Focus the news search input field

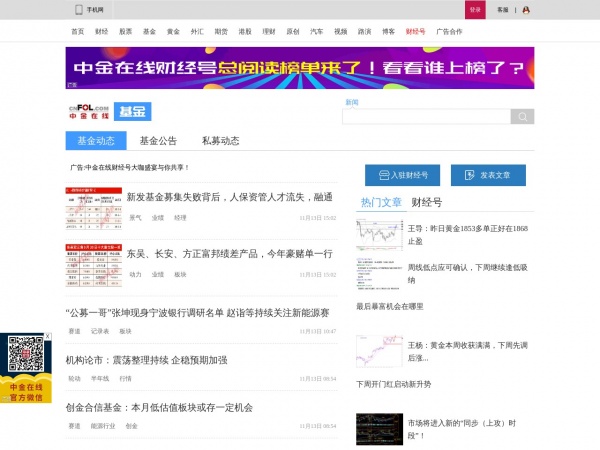(x=426, y=117)
